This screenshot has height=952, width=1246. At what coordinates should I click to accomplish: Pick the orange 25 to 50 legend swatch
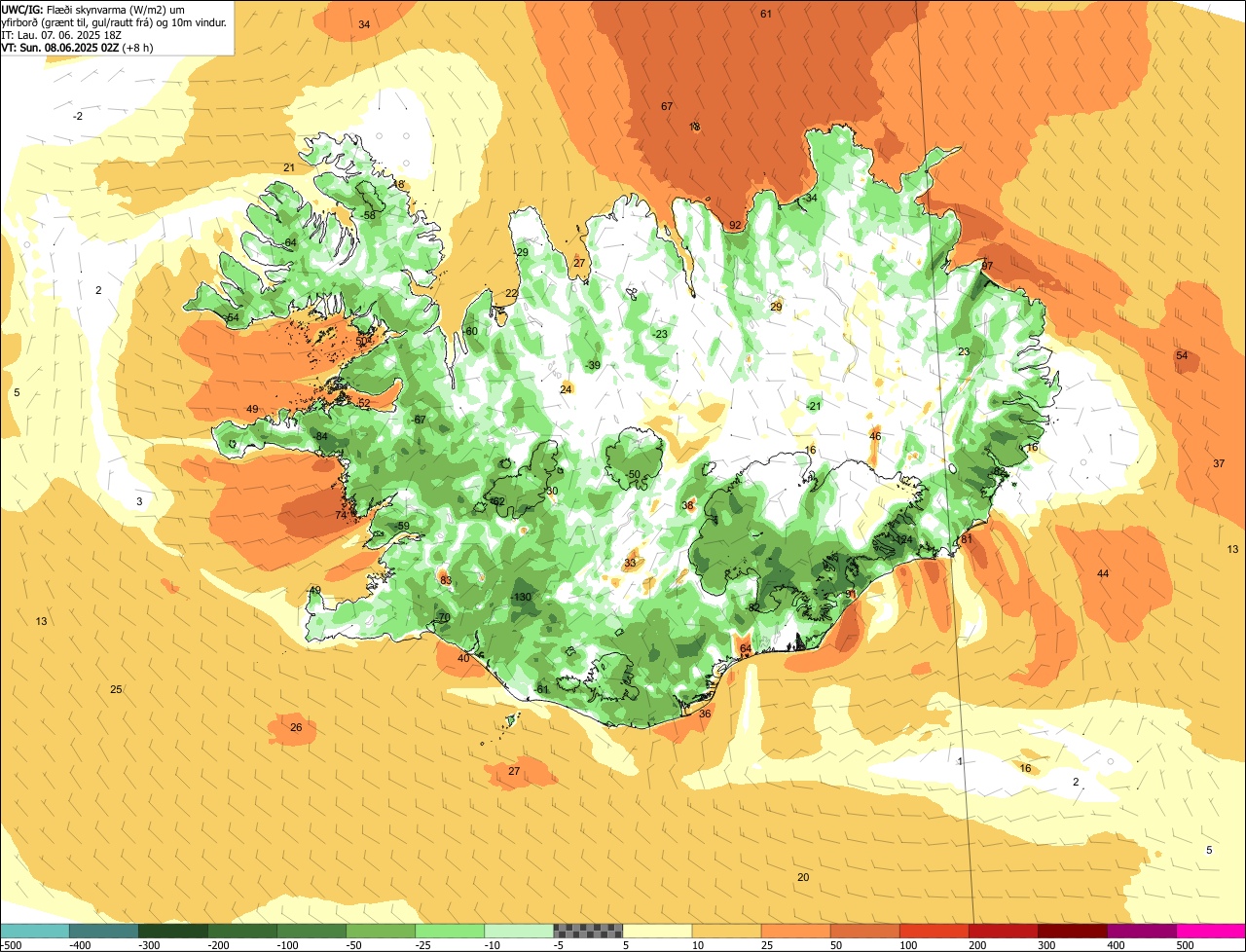click(795, 931)
